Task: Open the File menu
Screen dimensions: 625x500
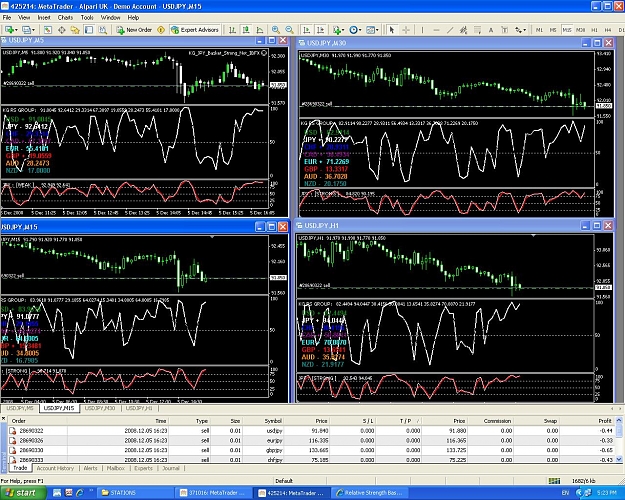Action: coord(7,18)
